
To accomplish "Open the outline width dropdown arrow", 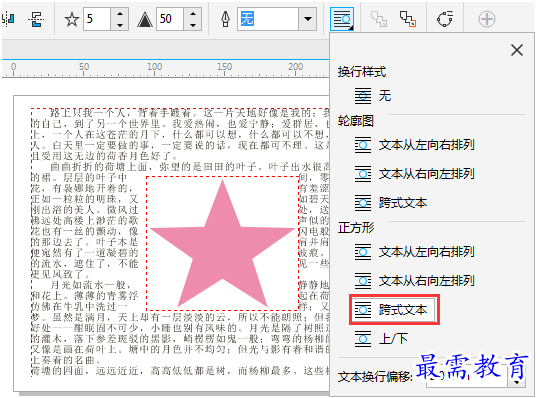I will (308, 19).
